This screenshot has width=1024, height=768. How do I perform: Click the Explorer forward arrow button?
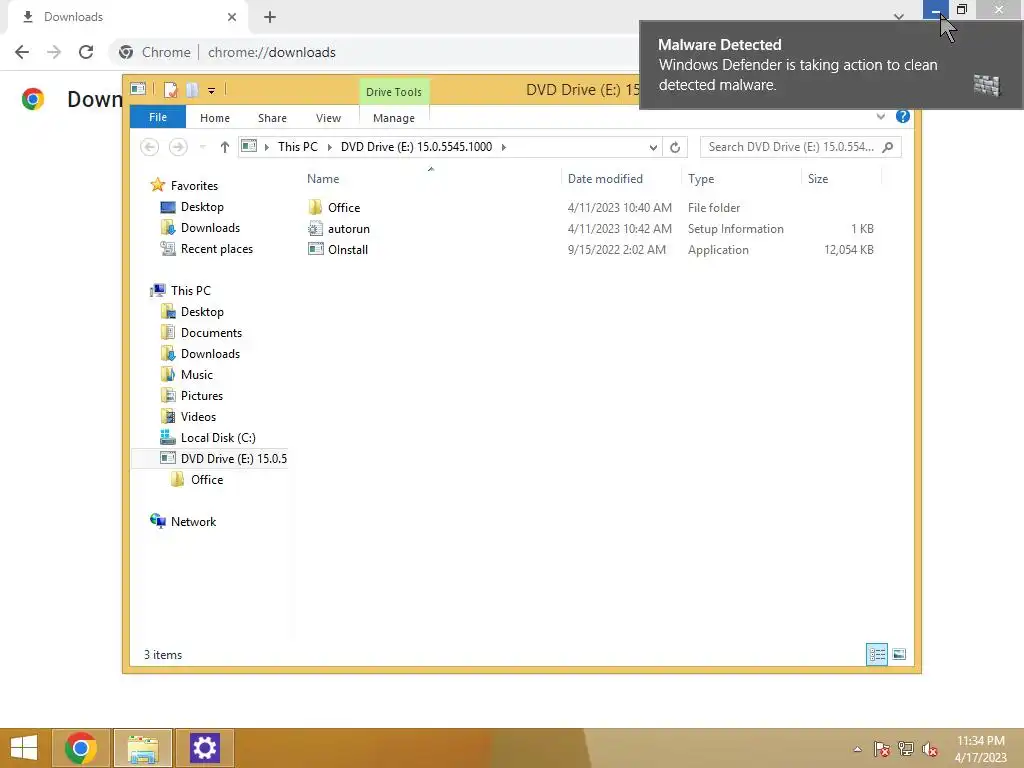point(178,147)
